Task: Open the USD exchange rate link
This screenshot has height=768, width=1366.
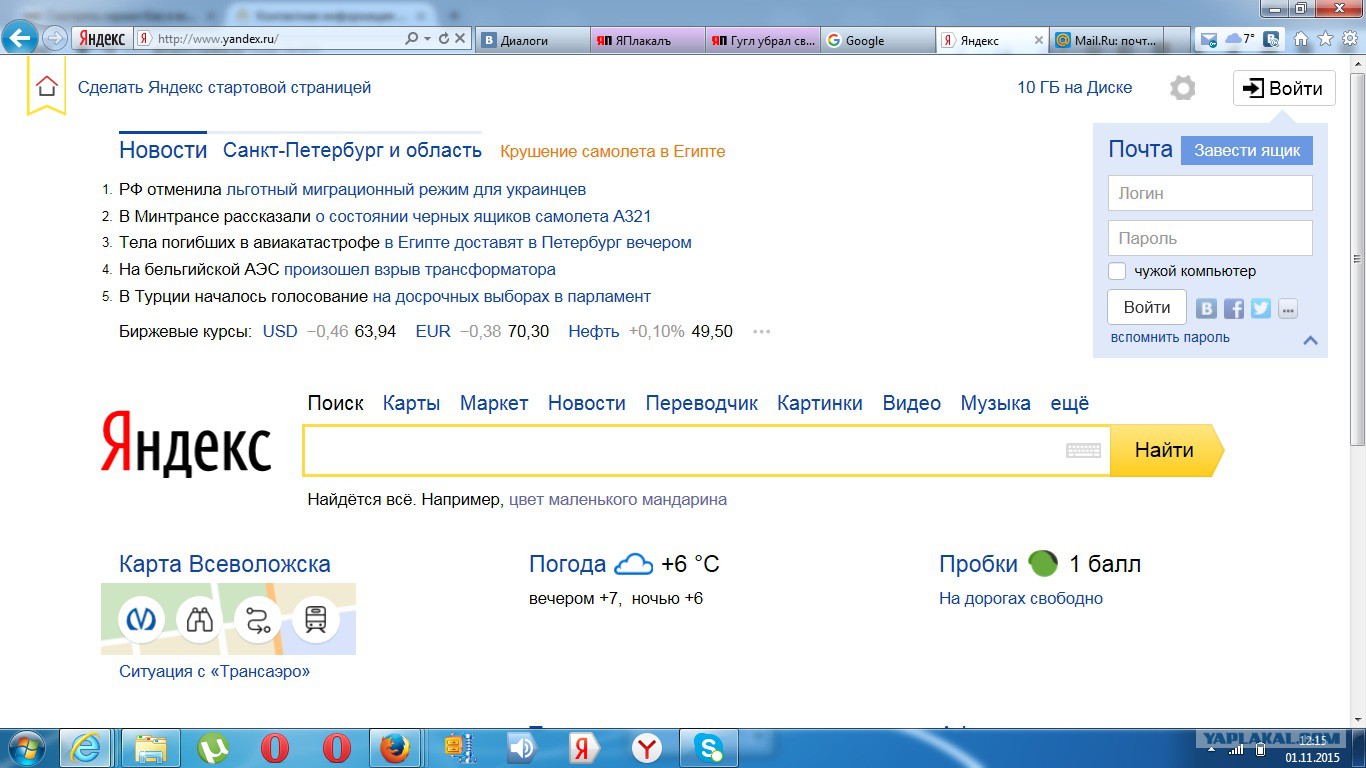Action: [x=280, y=331]
